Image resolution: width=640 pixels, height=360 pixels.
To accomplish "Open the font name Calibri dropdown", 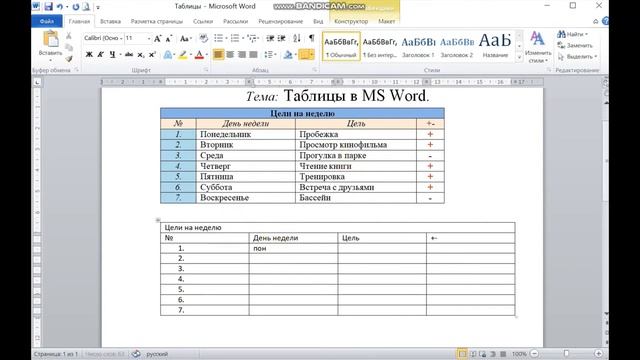I will (x=121, y=38).
